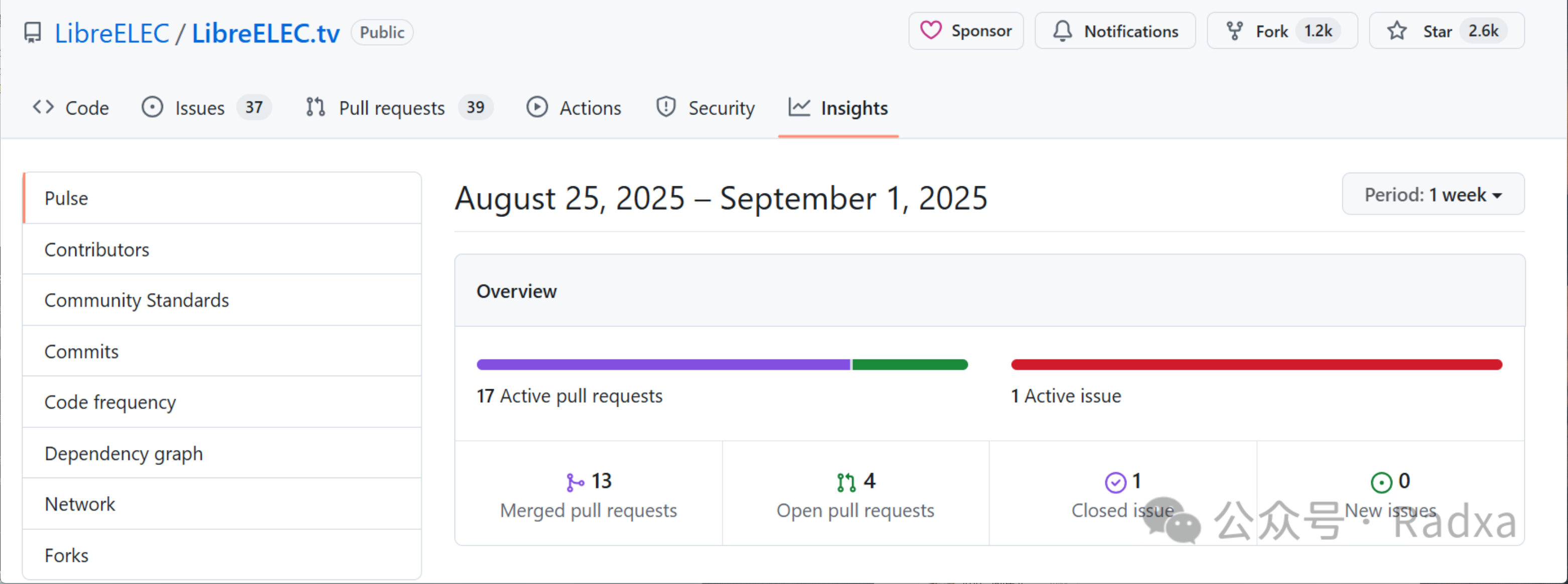Click the purple closed issue check icon
The width and height of the screenshot is (1568, 584).
pyautogui.click(x=1115, y=482)
